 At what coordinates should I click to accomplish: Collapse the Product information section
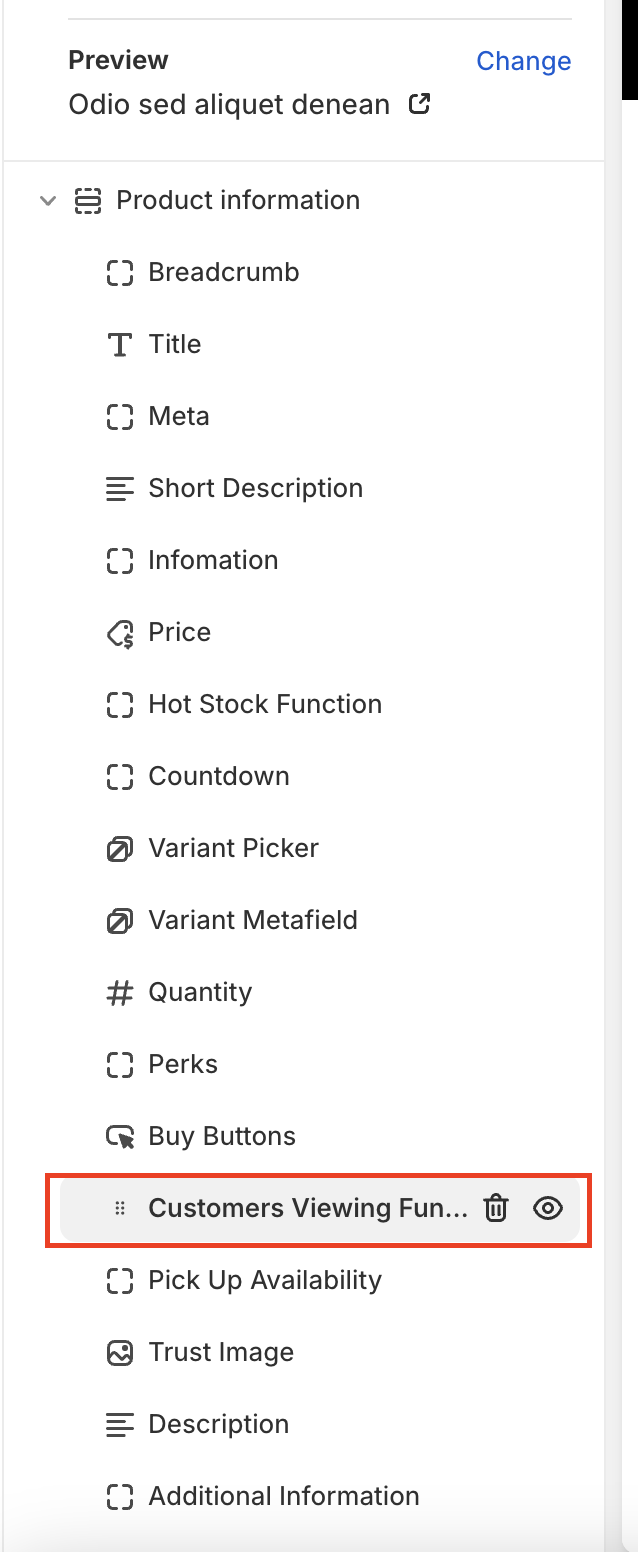(47, 201)
